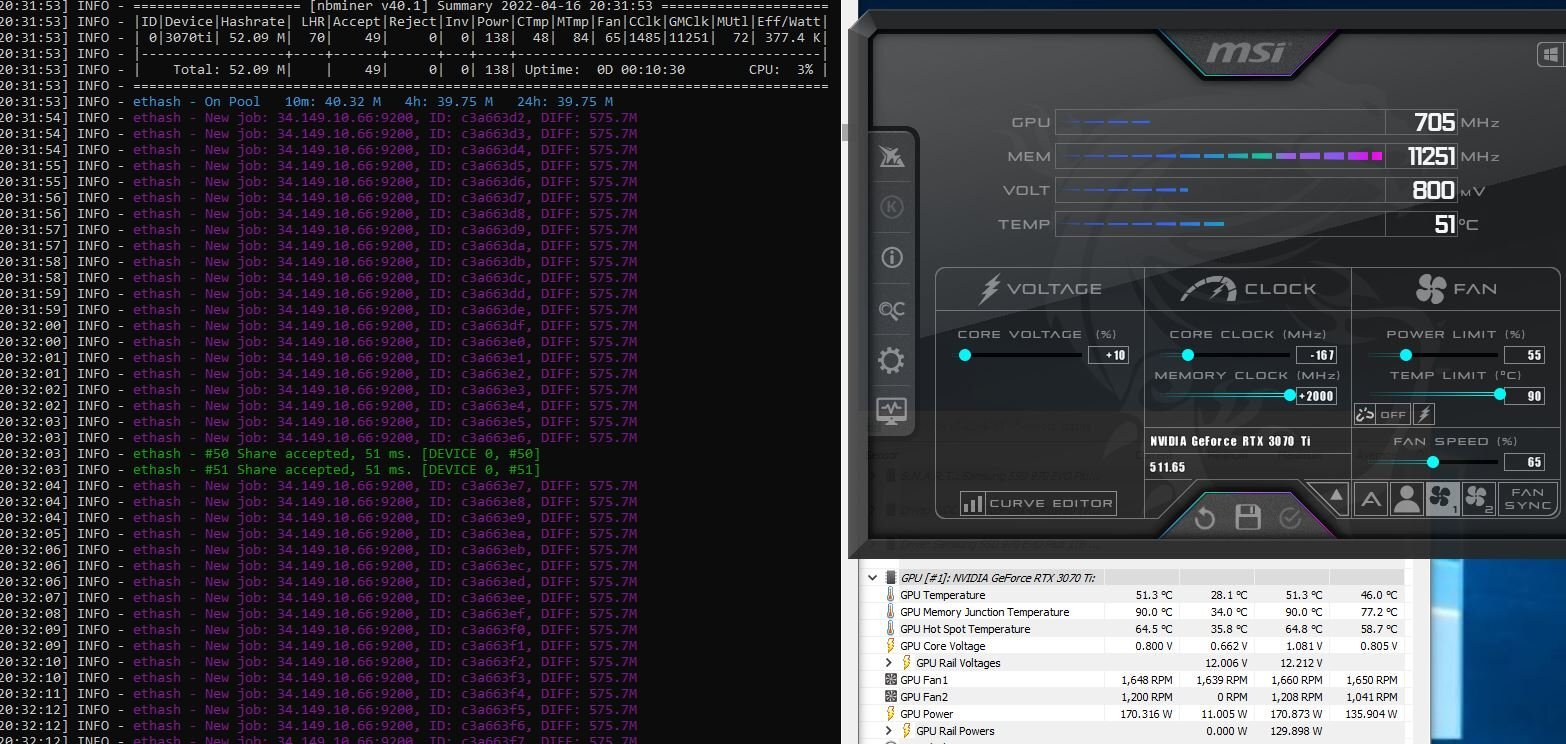The image size is (1566, 744).
Task: Click the GPU Power lightning icon
Action: (890, 714)
